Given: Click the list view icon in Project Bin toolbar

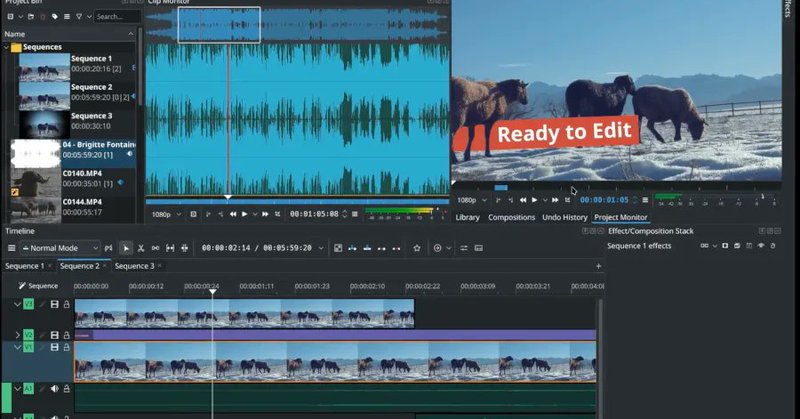Looking at the screenshot, I should [x=67, y=17].
